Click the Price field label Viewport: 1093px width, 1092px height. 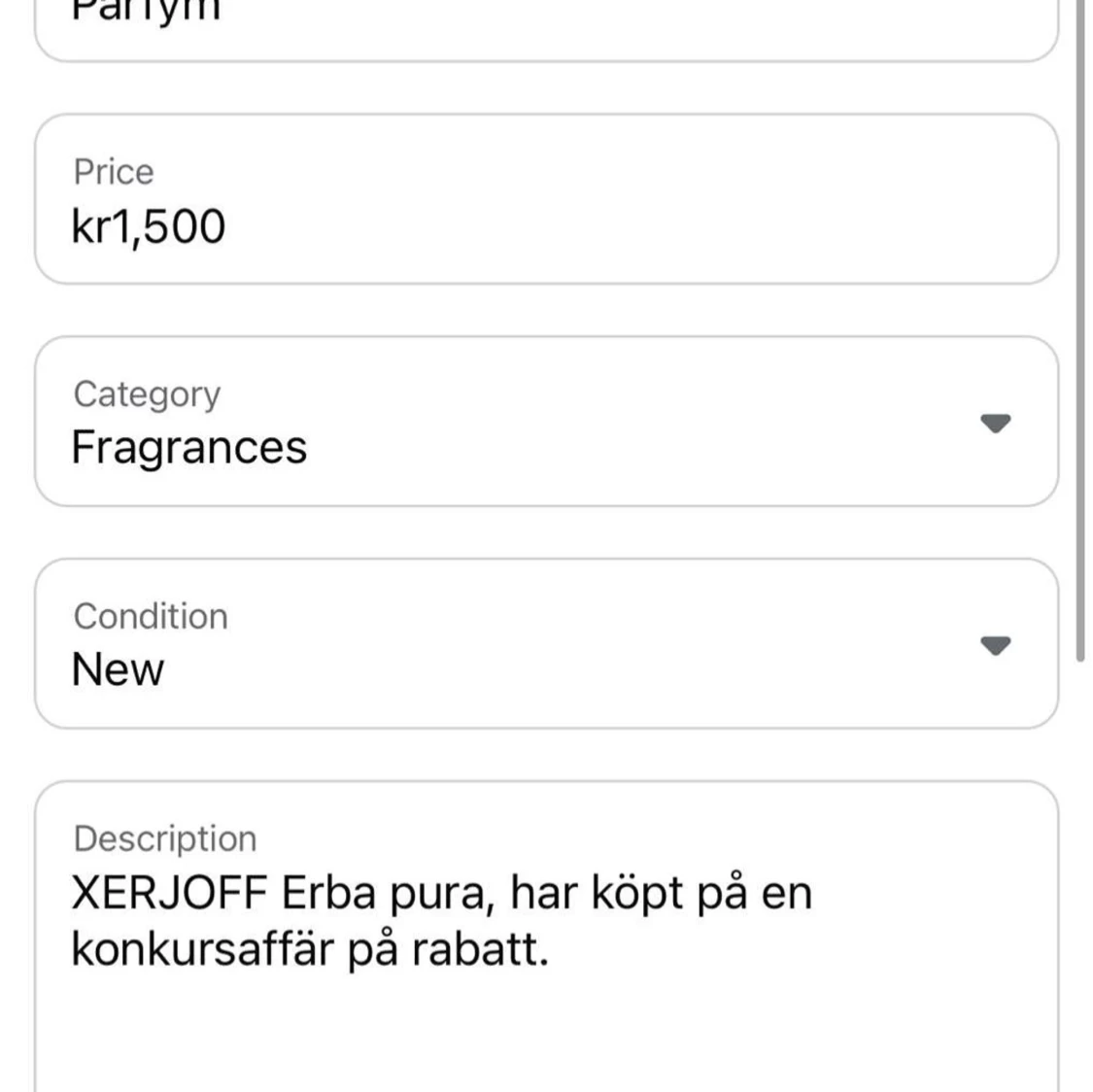click(x=114, y=172)
